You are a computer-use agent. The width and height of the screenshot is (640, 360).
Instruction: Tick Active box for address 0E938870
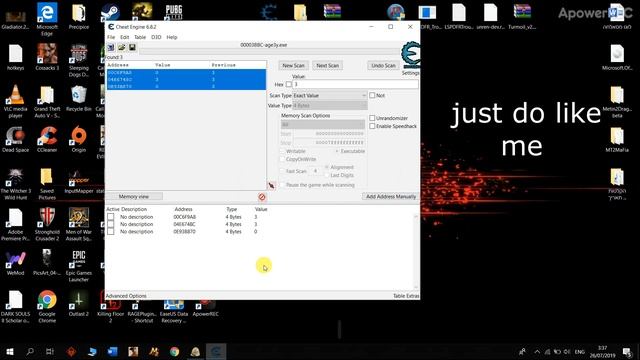[x=111, y=231]
